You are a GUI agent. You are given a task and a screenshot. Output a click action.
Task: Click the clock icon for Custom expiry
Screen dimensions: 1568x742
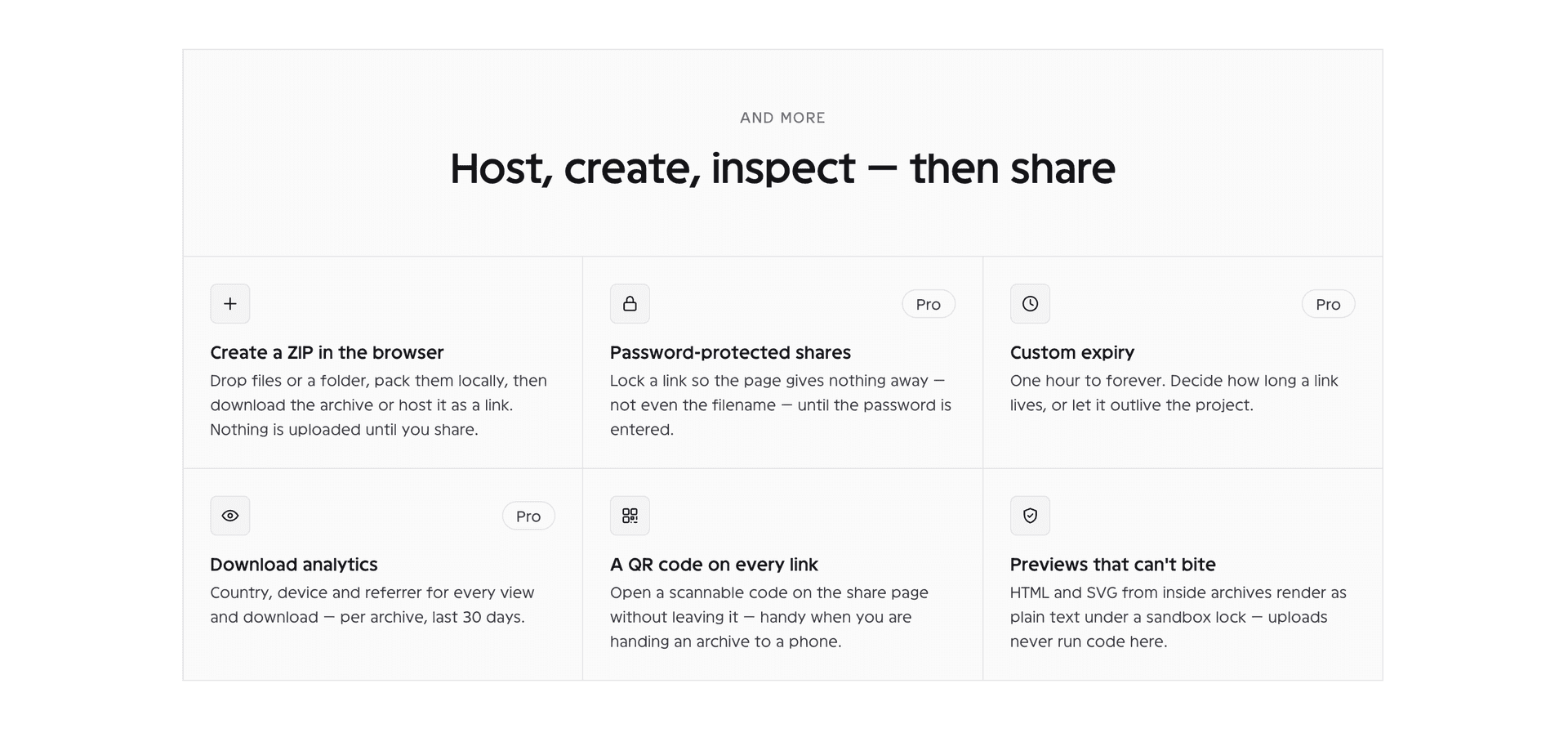tap(1030, 304)
